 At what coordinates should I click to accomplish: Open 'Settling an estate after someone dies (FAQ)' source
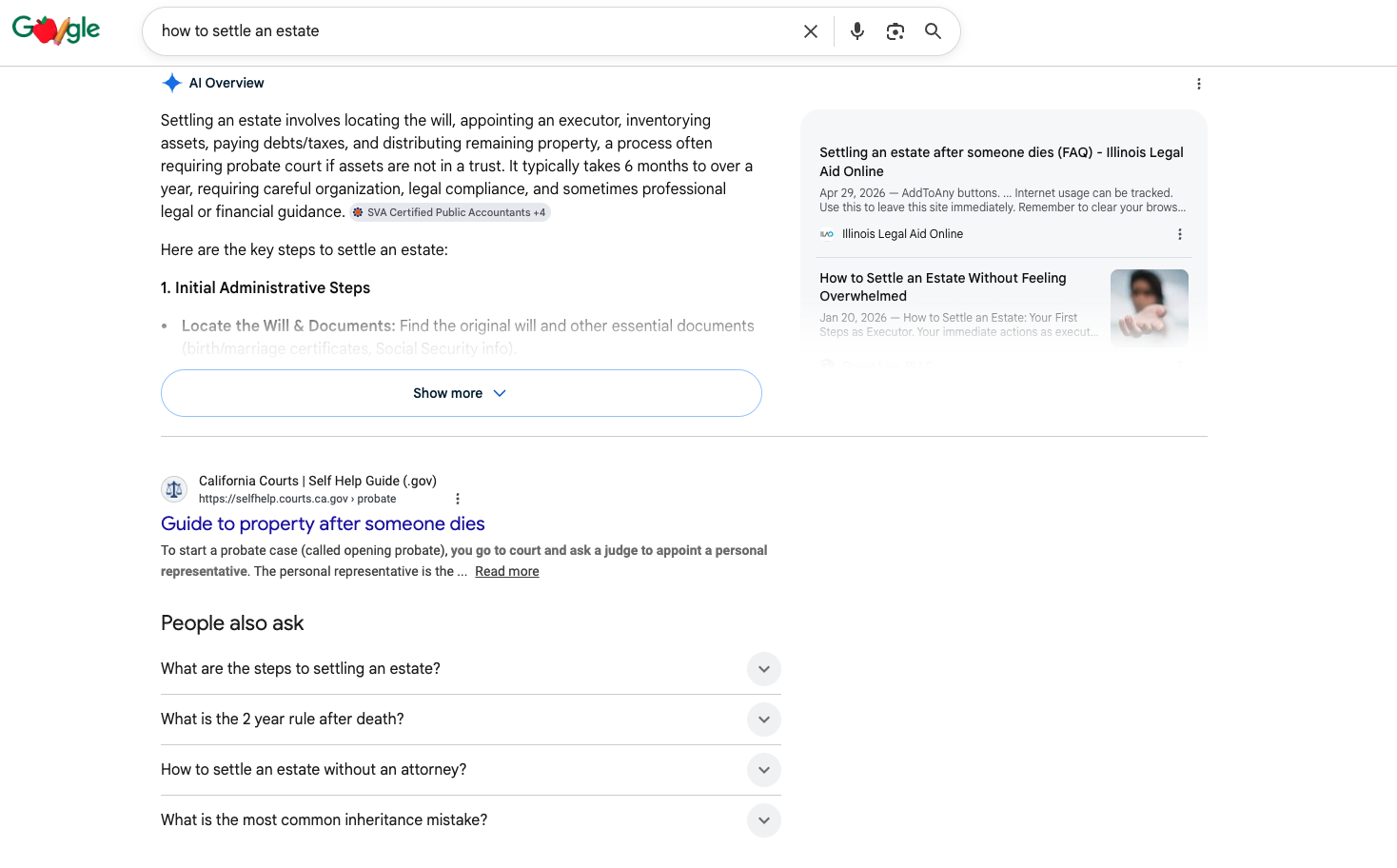pos(1001,162)
